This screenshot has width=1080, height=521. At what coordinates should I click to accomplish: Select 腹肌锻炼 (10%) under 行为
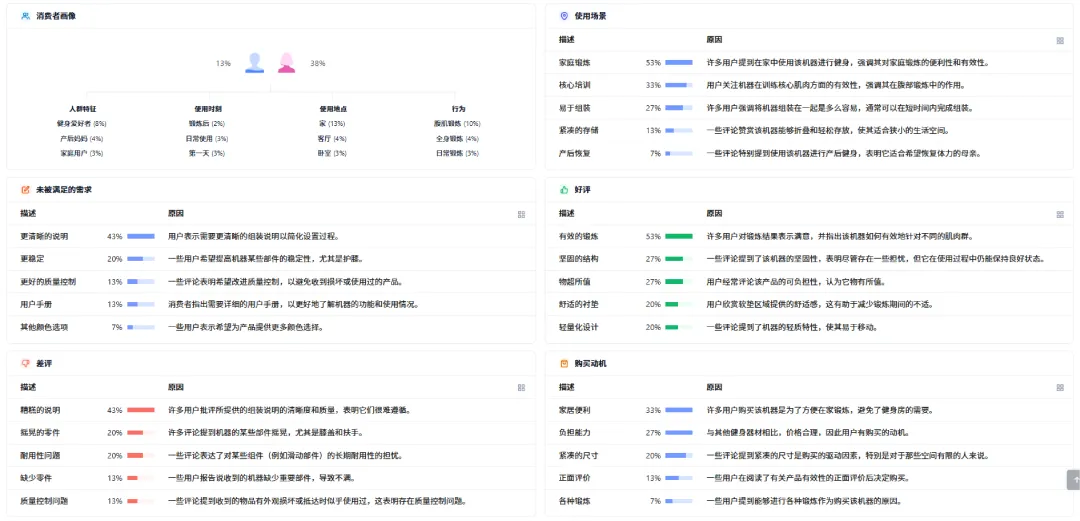click(458, 124)
